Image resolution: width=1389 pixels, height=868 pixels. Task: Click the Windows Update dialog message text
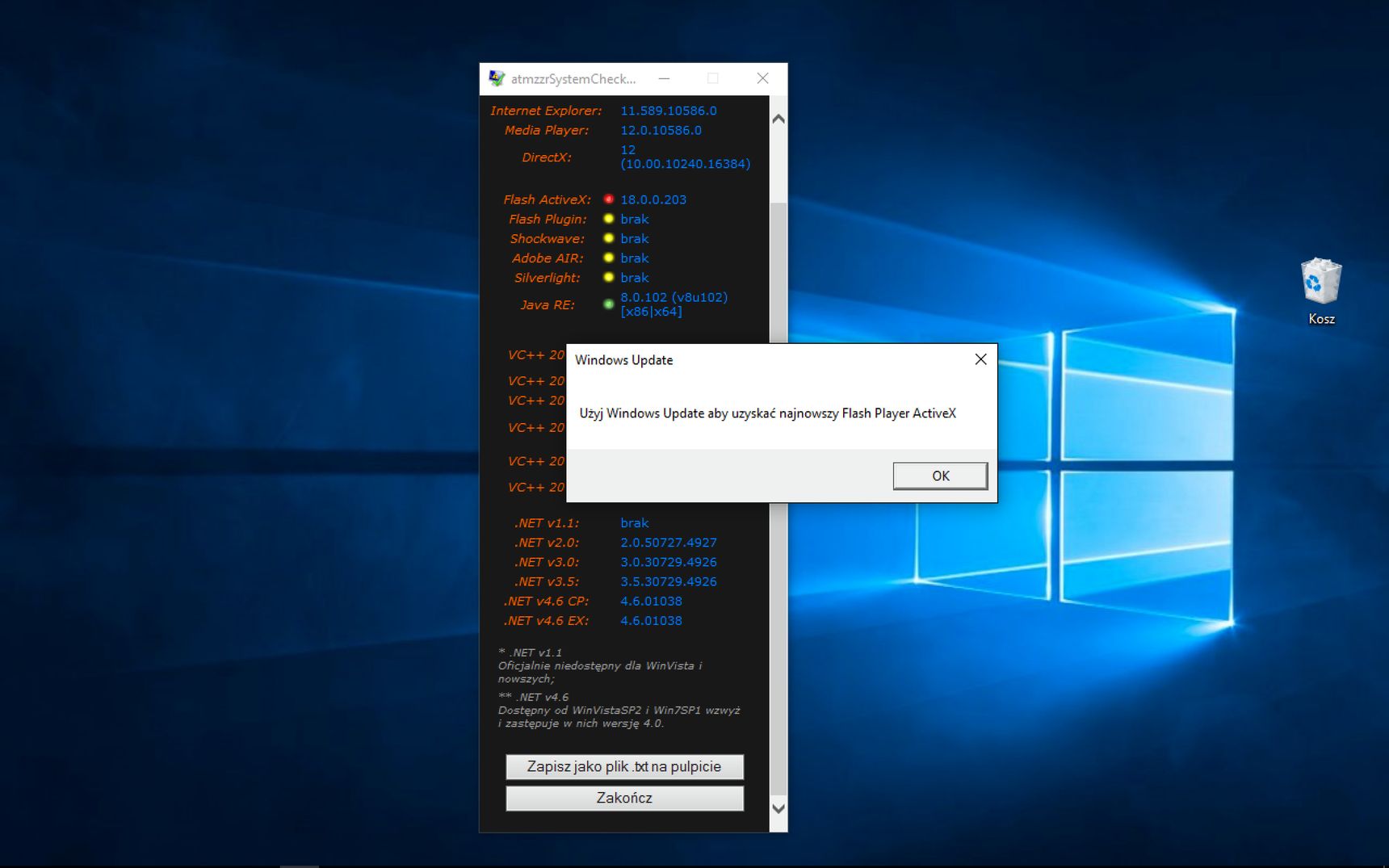(767, 413)
